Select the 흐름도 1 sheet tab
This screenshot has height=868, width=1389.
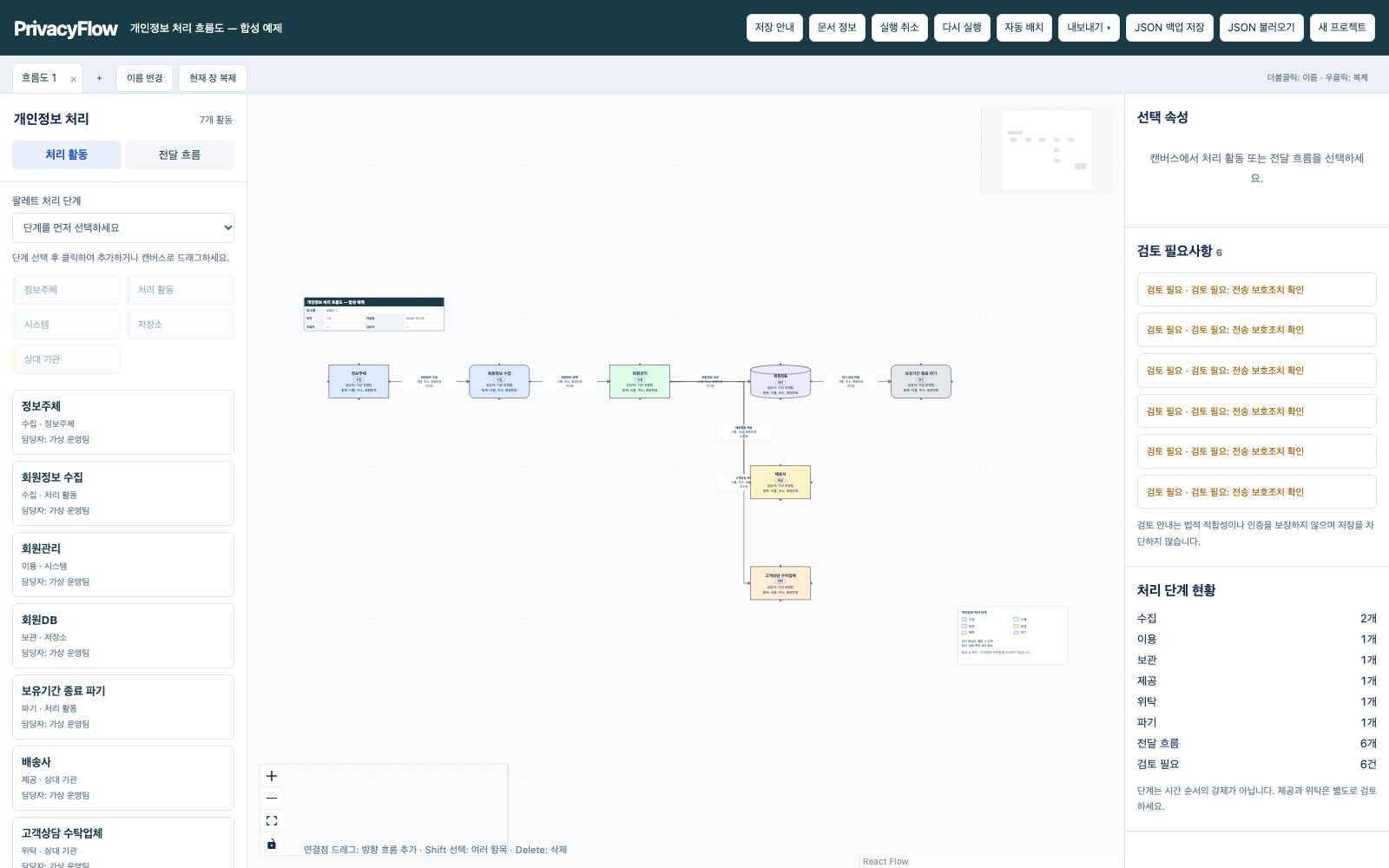(x=40, y=78)
